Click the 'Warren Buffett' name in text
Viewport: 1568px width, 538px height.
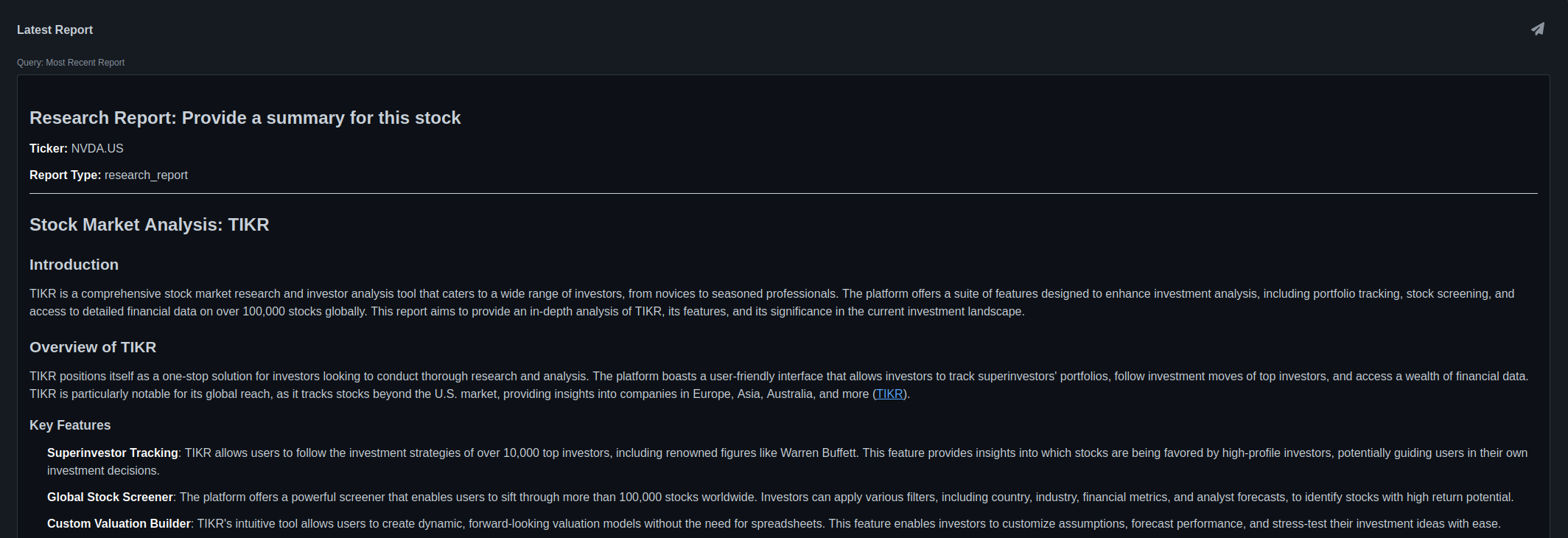(818, 453)
